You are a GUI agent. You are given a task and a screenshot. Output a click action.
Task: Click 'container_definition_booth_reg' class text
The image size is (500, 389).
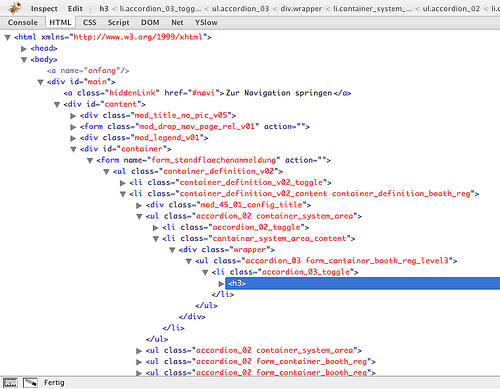tap(401, 194)
